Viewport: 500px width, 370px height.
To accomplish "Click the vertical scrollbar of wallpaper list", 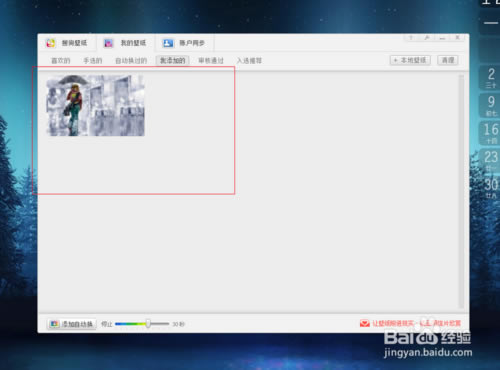I will pos(461,191).
